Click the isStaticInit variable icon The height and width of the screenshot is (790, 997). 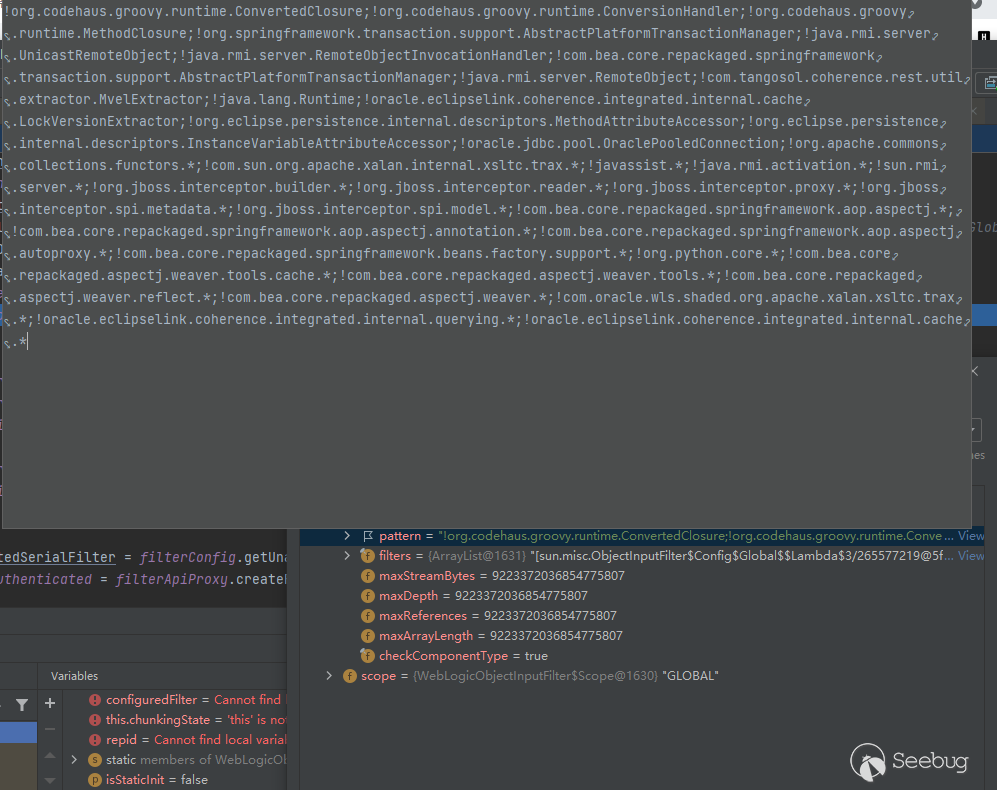pos(95,780)
